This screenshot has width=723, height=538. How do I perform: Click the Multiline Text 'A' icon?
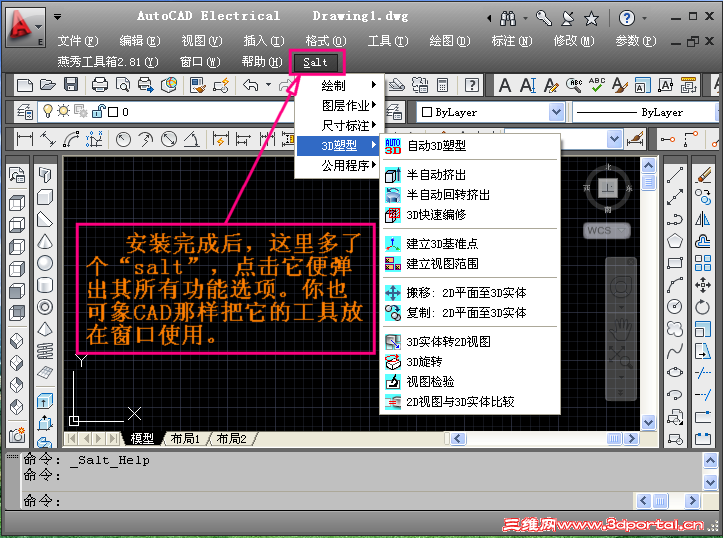click(505, 85)
